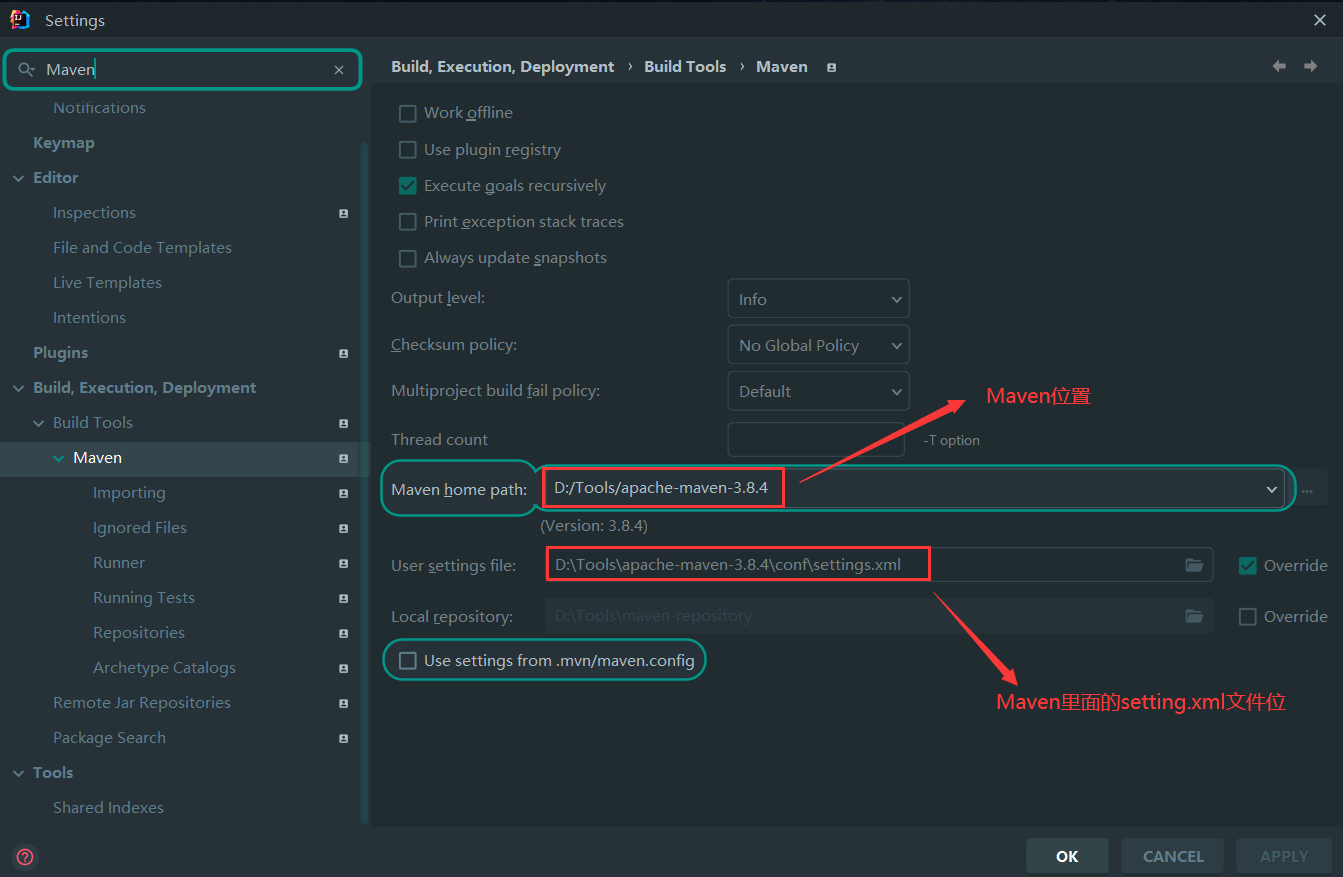
Task: Click project-level icon beside Repositories
Action: (343, 633)
